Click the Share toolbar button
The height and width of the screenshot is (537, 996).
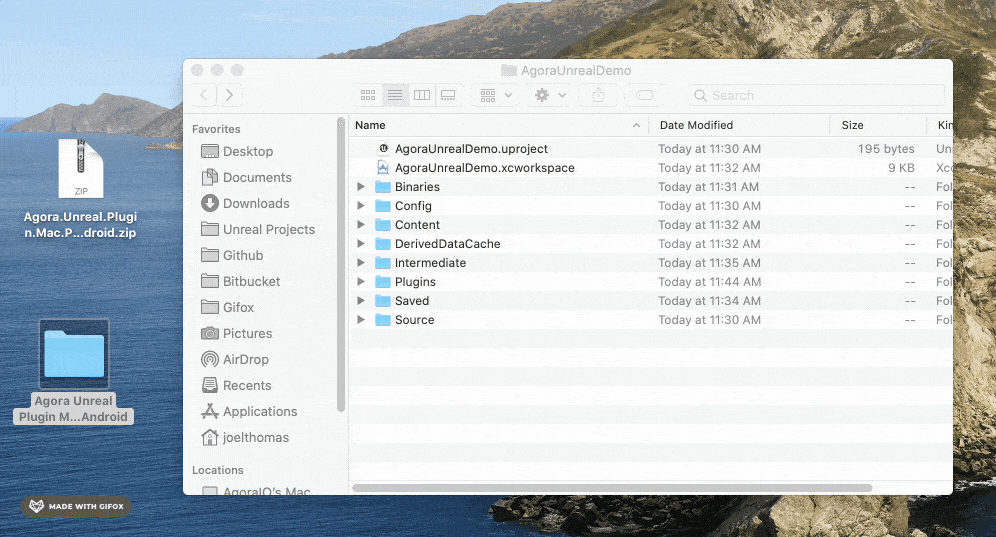coord(598,95)
